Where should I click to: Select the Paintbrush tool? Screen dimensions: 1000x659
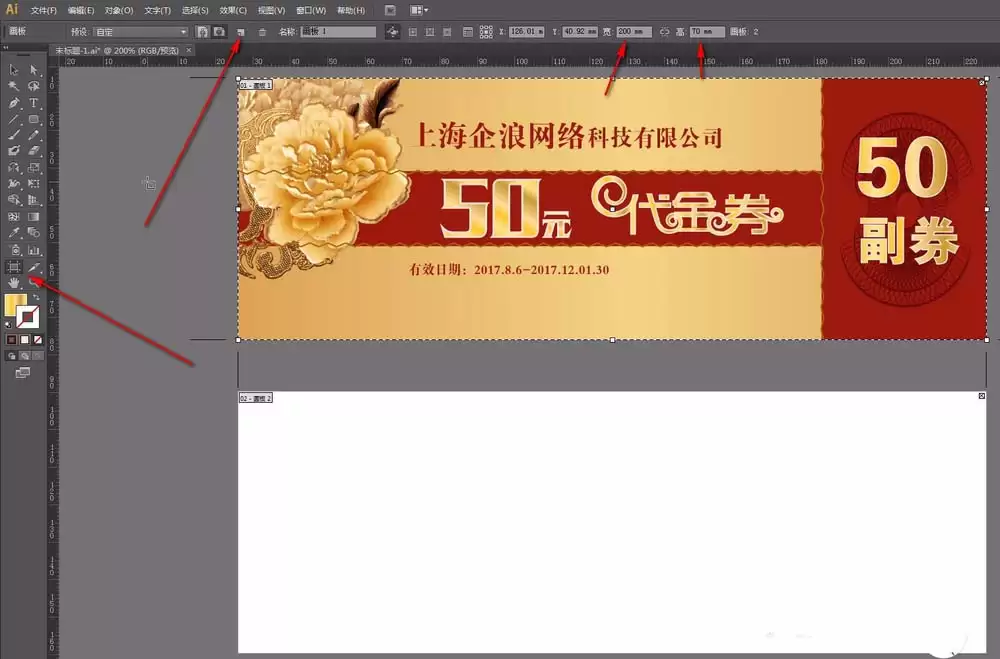(x=13, y=135)
